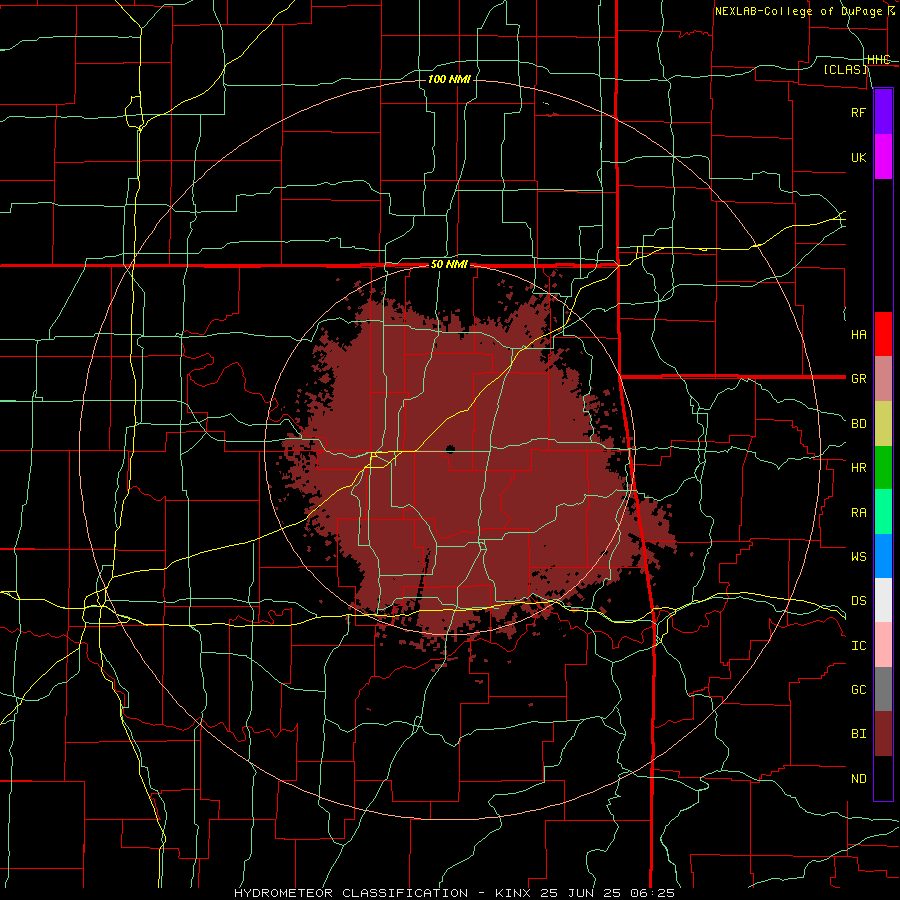Click the ND black legend swatch
This screenshot has width=900, height=900.
coord(883,778)
